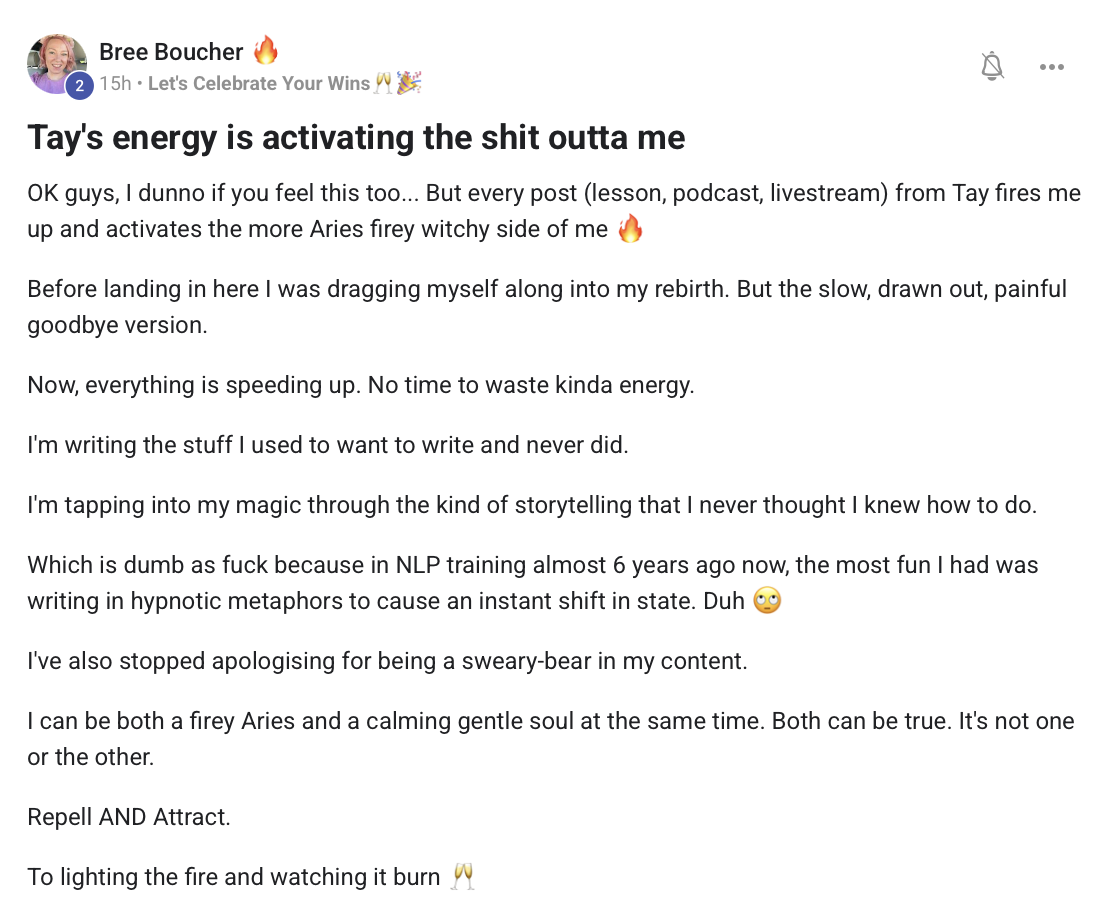Open Bree Boucher's profile name link

pyautogui.click(x=171, y=52)
